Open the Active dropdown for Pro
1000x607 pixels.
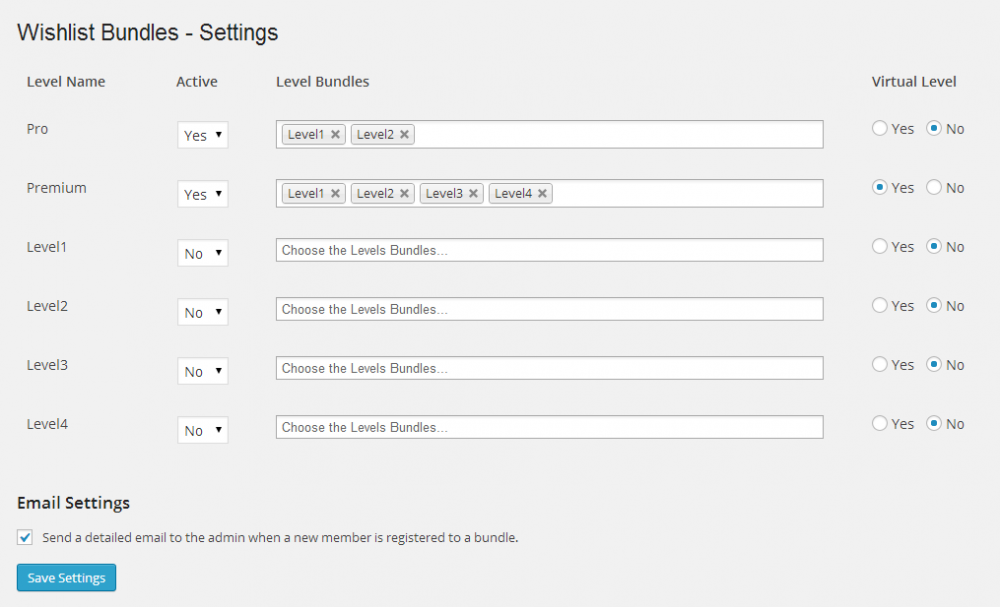click(203, 135)
